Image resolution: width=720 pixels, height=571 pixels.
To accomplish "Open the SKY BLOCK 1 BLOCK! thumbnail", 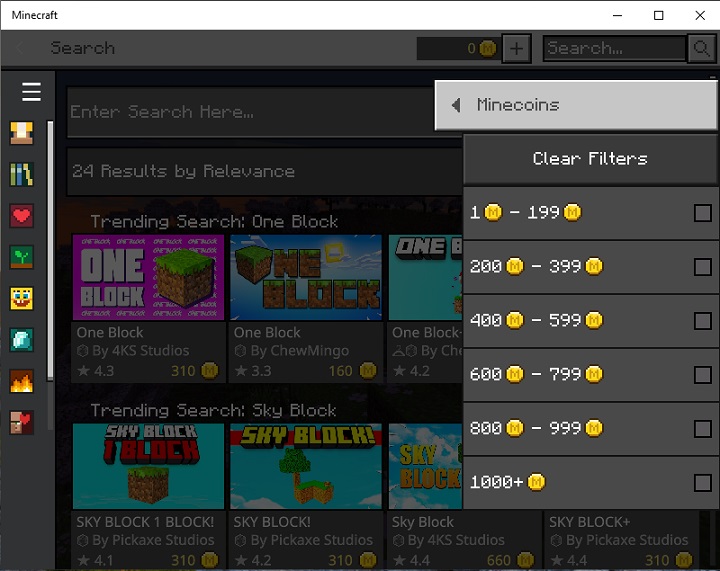I will point(148,466).
